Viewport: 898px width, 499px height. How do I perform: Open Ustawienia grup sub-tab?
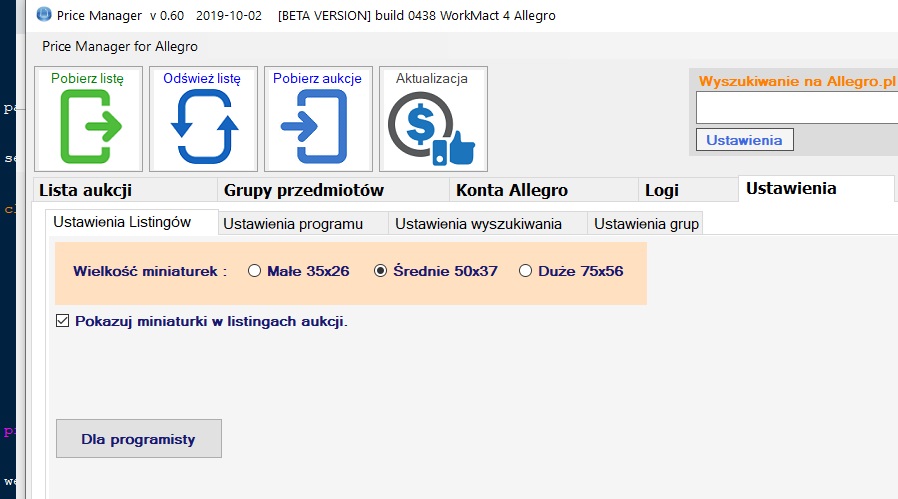point(645,223)
